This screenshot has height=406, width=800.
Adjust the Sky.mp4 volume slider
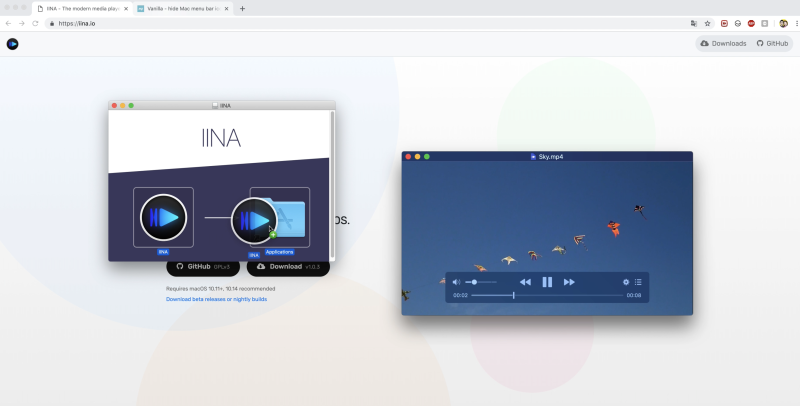[x=481, y=282]
